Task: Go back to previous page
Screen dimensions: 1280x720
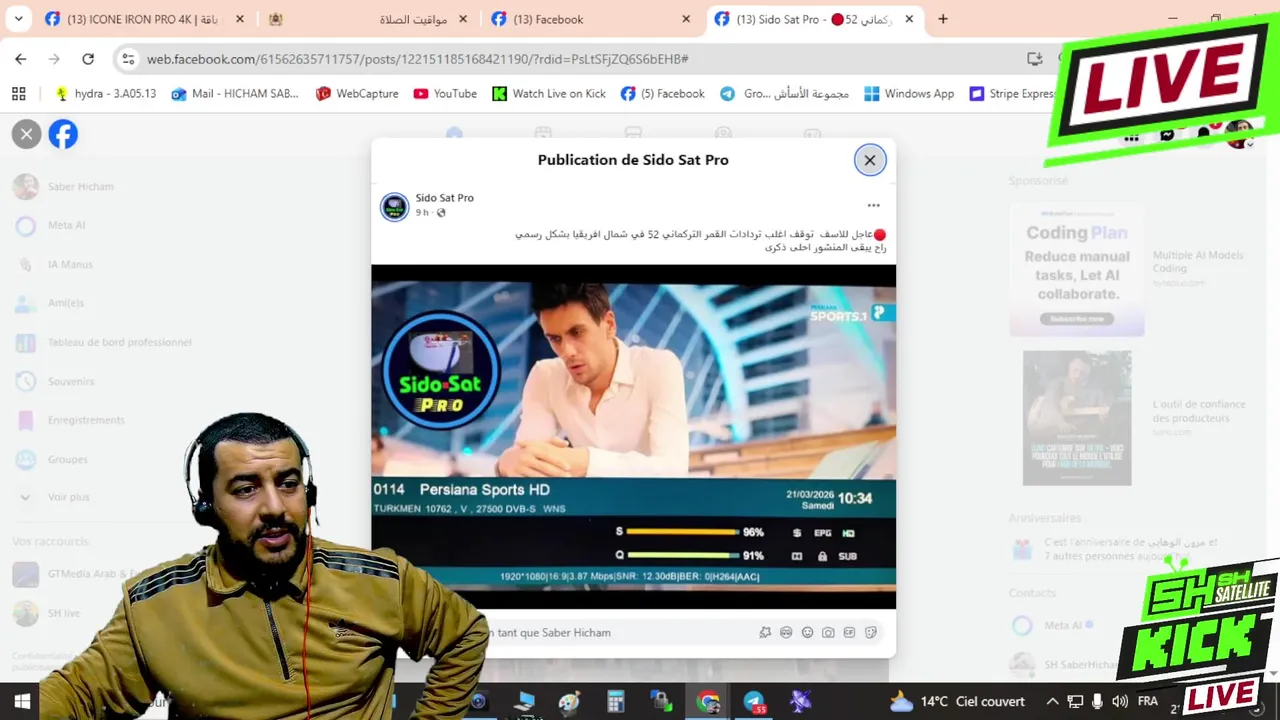Action: pyautogui.click(x=21, y=59)
